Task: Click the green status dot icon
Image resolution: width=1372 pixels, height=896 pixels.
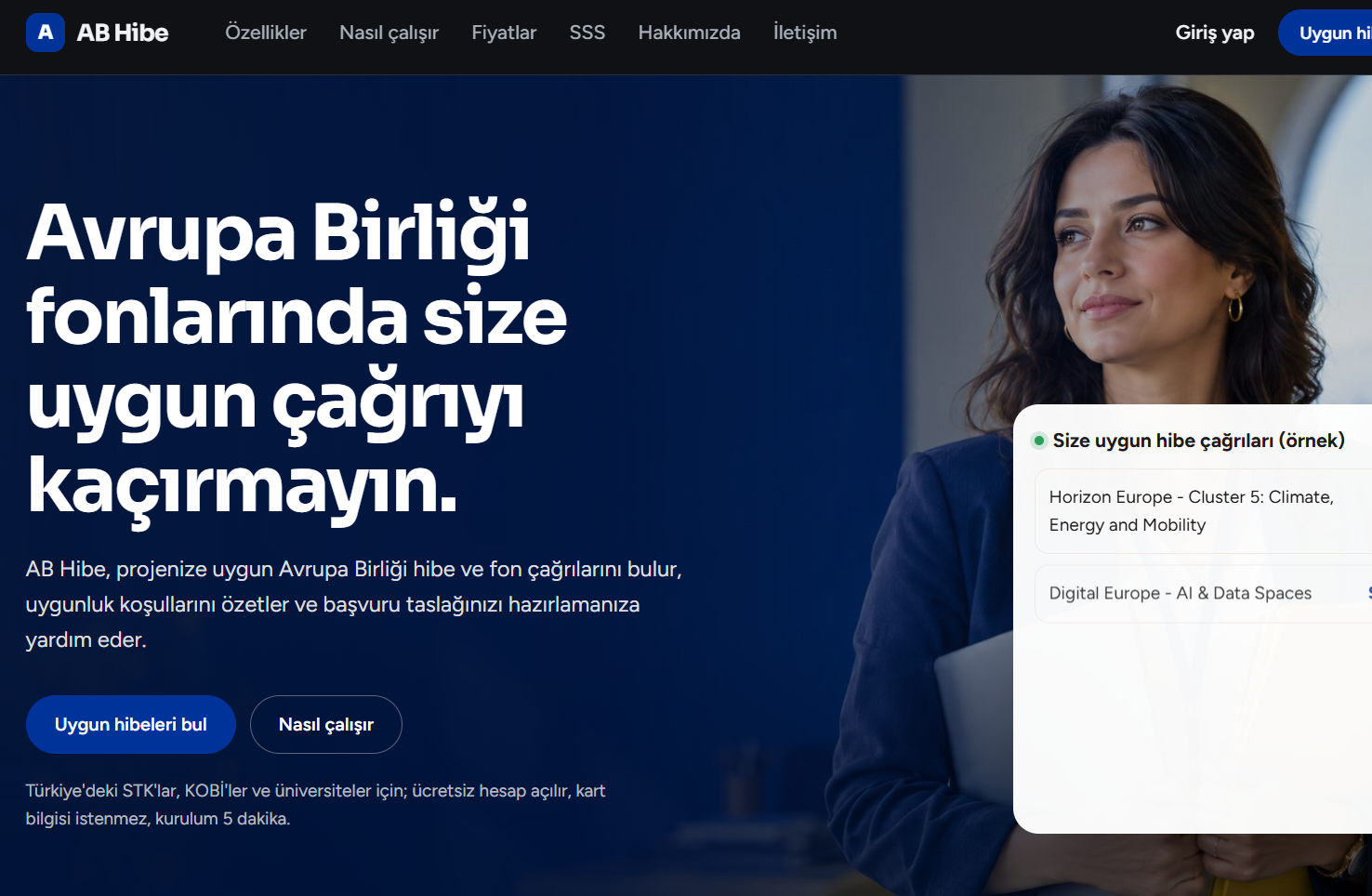Action: point(1039,441)
